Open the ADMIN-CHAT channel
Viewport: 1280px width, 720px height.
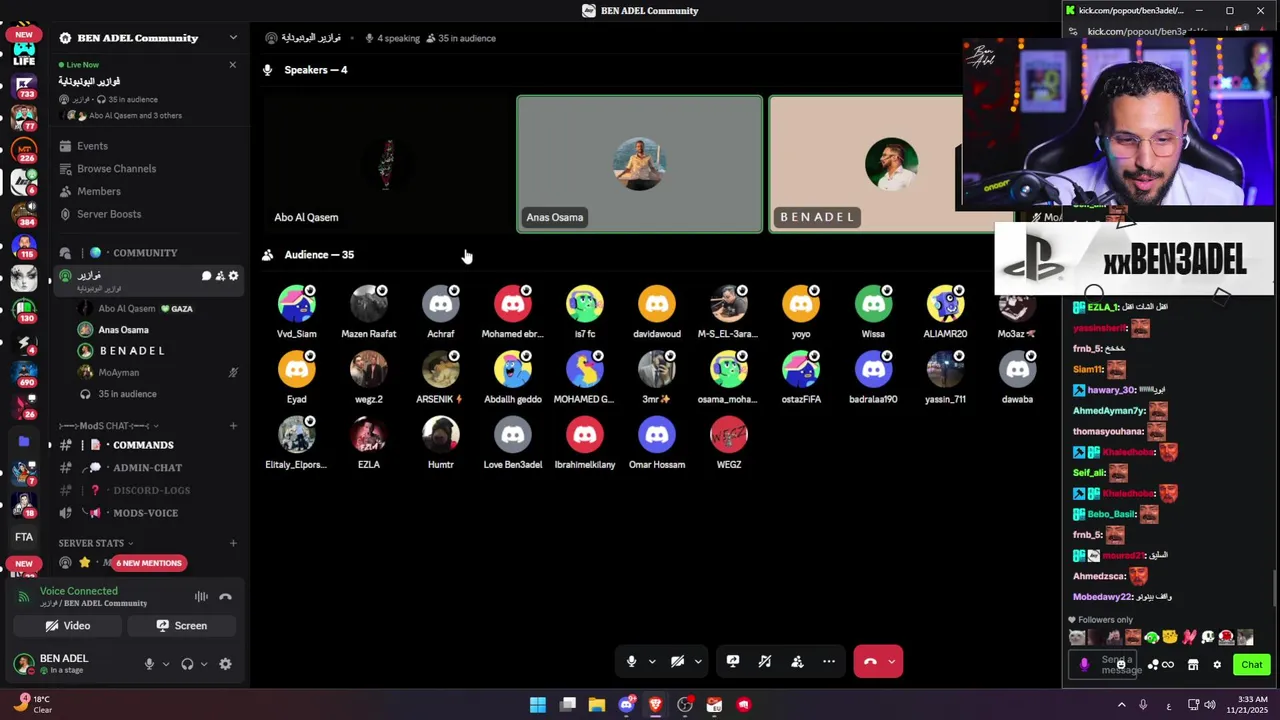147,468
